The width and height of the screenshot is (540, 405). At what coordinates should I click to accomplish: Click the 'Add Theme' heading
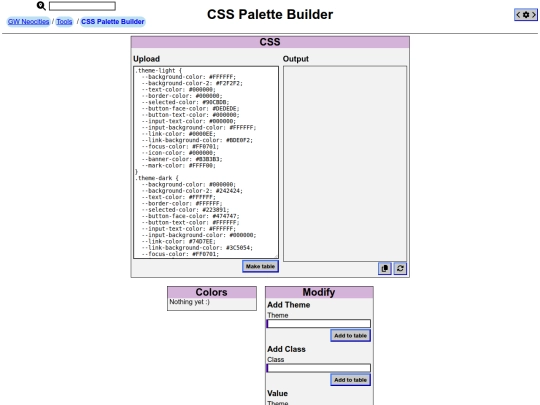(289, 305)
